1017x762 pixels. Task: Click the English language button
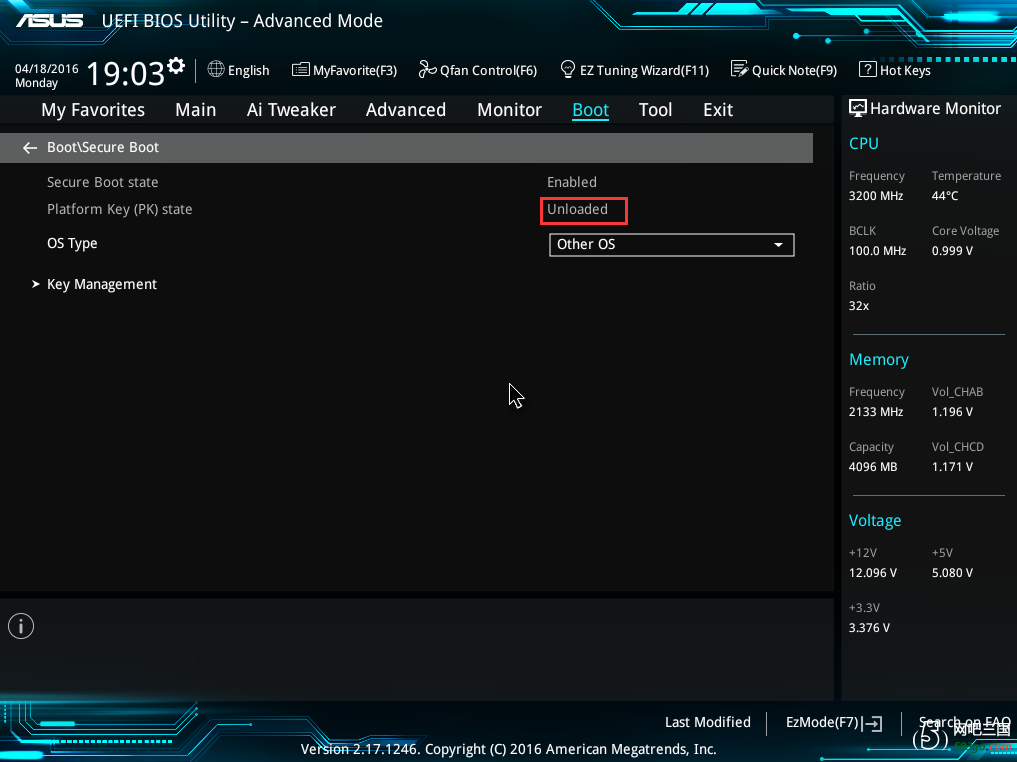pyautogui.click(x=248, y=70)
